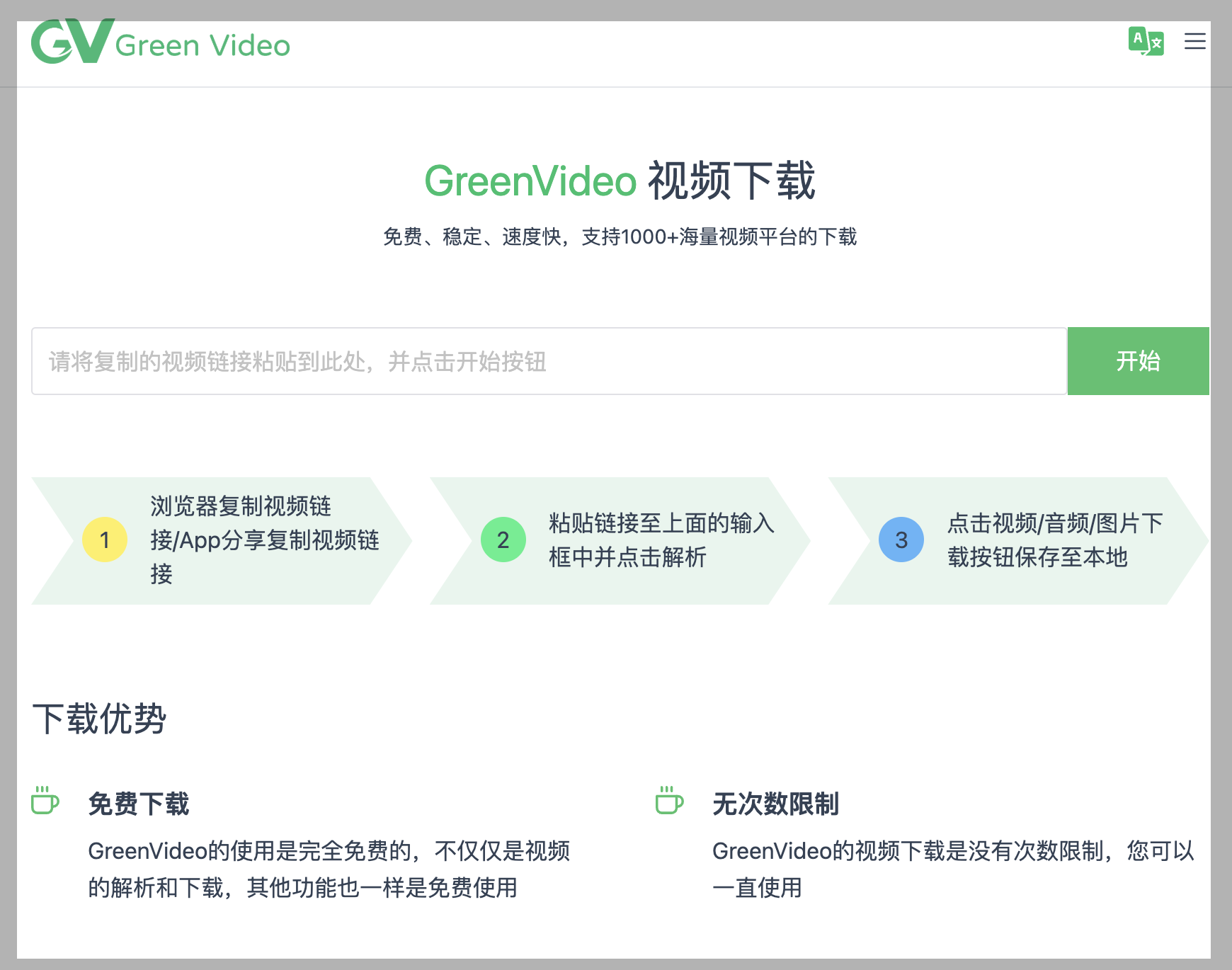Screen dimensions: 1232x970
Task: Click the video link input field
Action: point(548,361)
